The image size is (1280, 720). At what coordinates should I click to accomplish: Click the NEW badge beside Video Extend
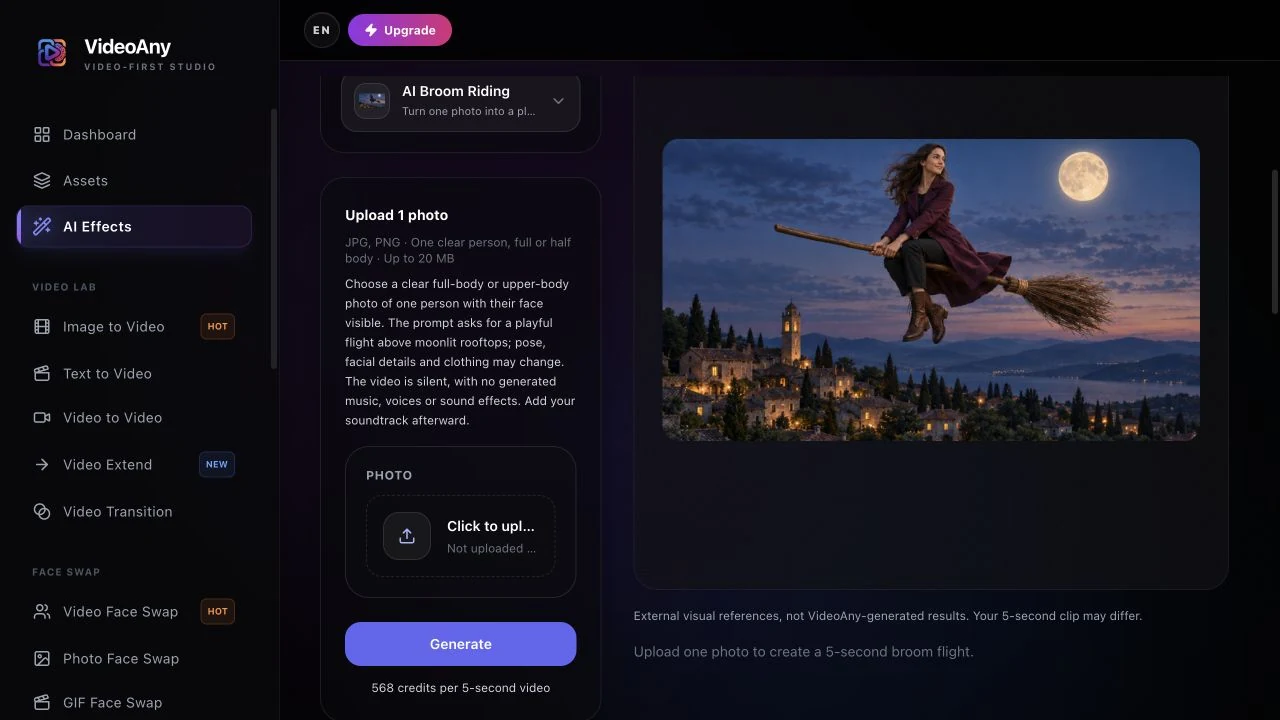pos(217,465)
